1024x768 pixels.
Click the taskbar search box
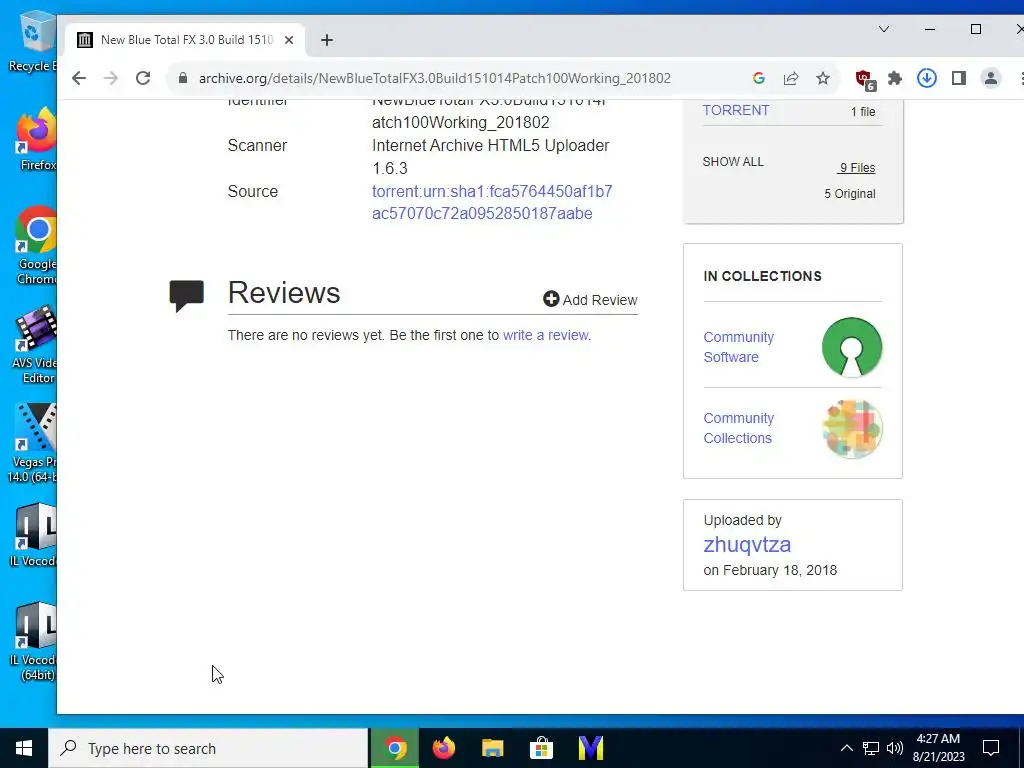(x=208, y=748)
